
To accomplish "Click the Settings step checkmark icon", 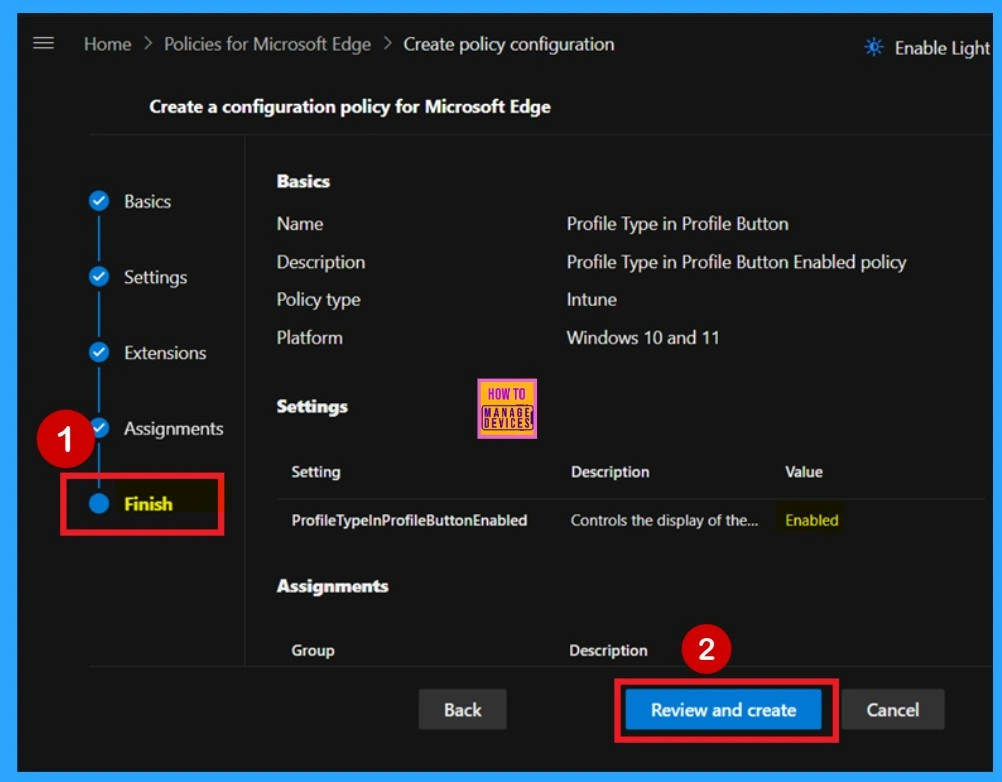I will click(99, 277).
